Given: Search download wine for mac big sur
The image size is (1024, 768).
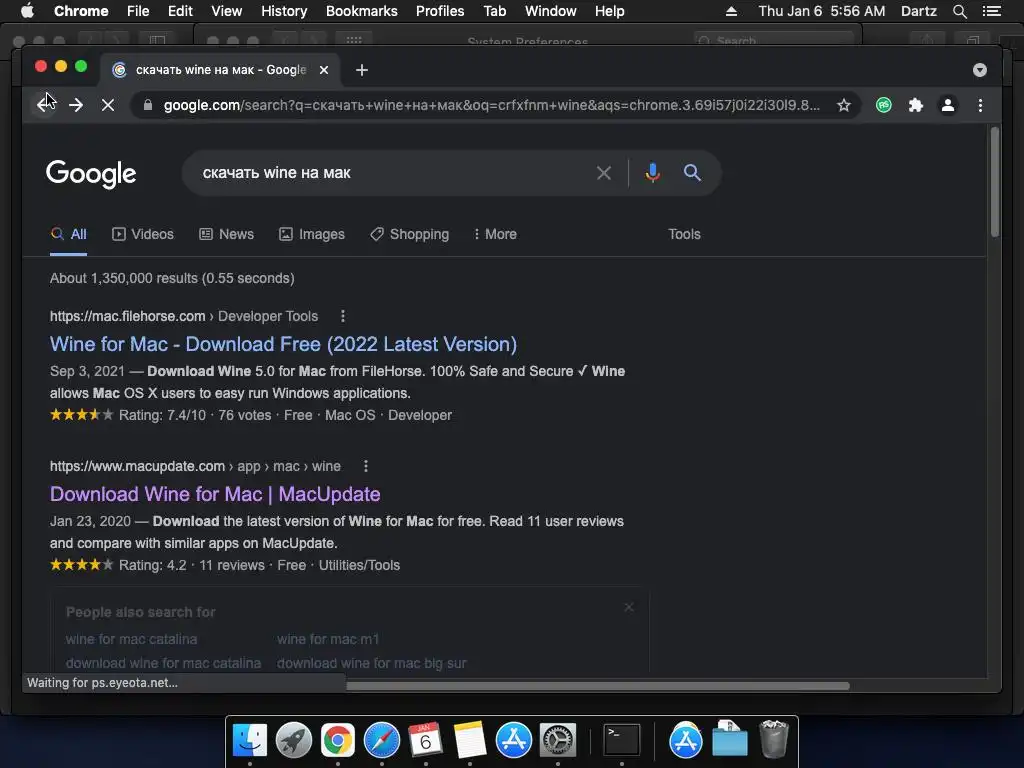Looking at the screenshot, I should (x=372, y=664).
